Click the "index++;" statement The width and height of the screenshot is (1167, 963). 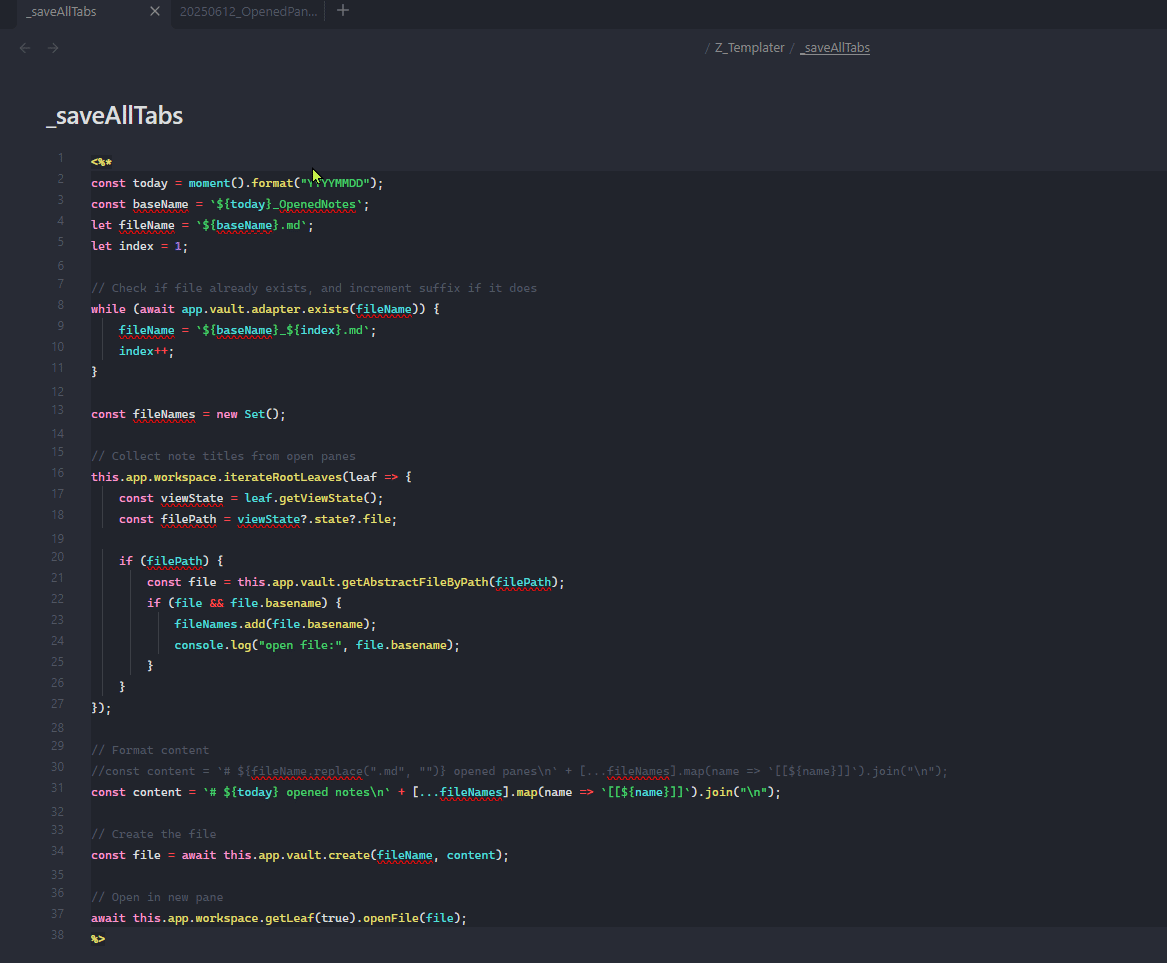coord(146,351)
